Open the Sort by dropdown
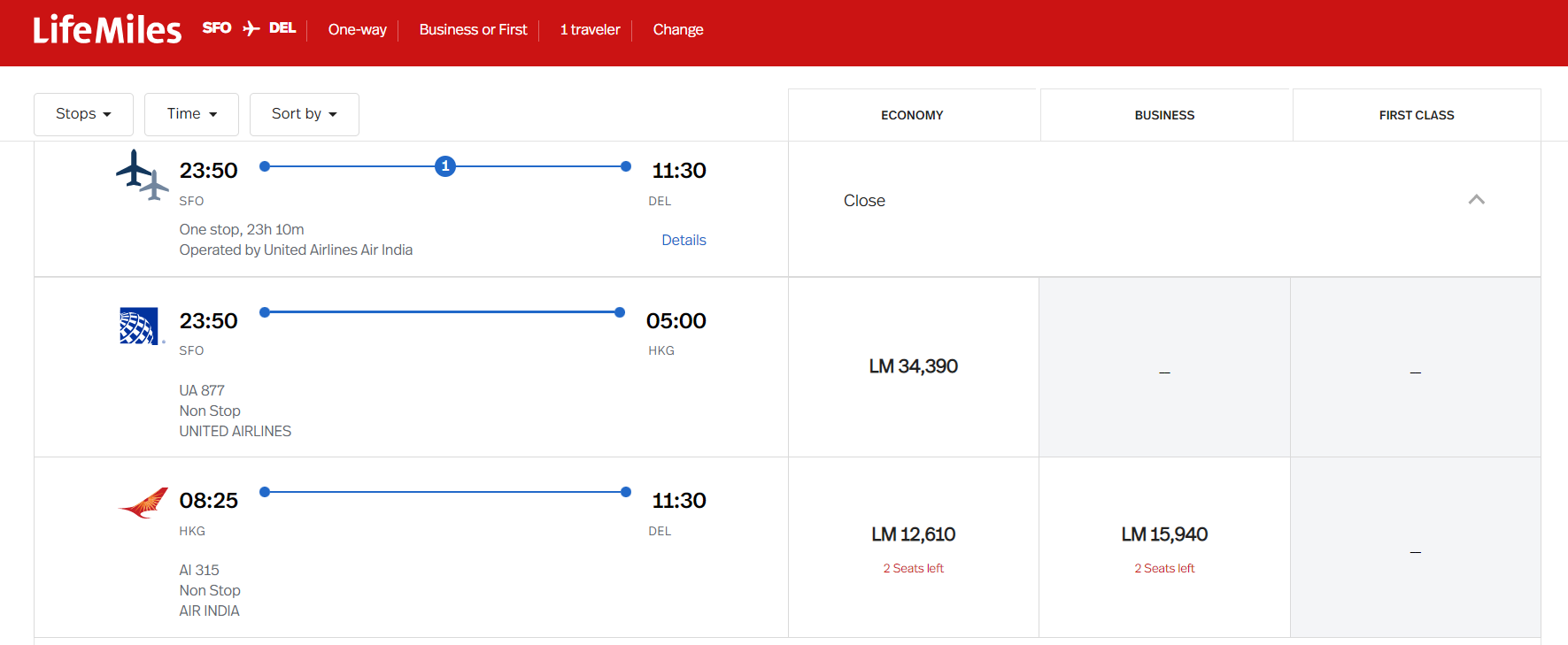 coord(305,114)
